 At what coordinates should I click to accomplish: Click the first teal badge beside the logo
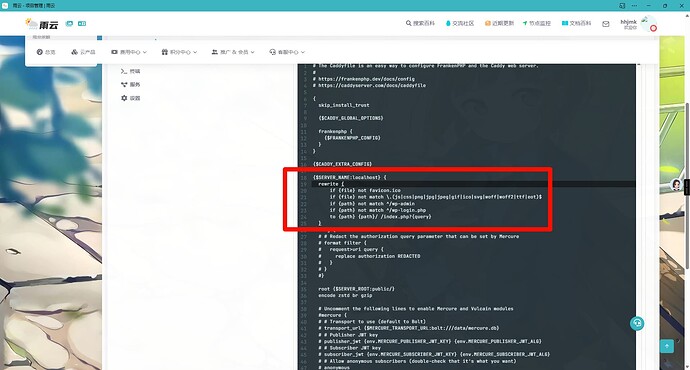(x=69, y=24)
